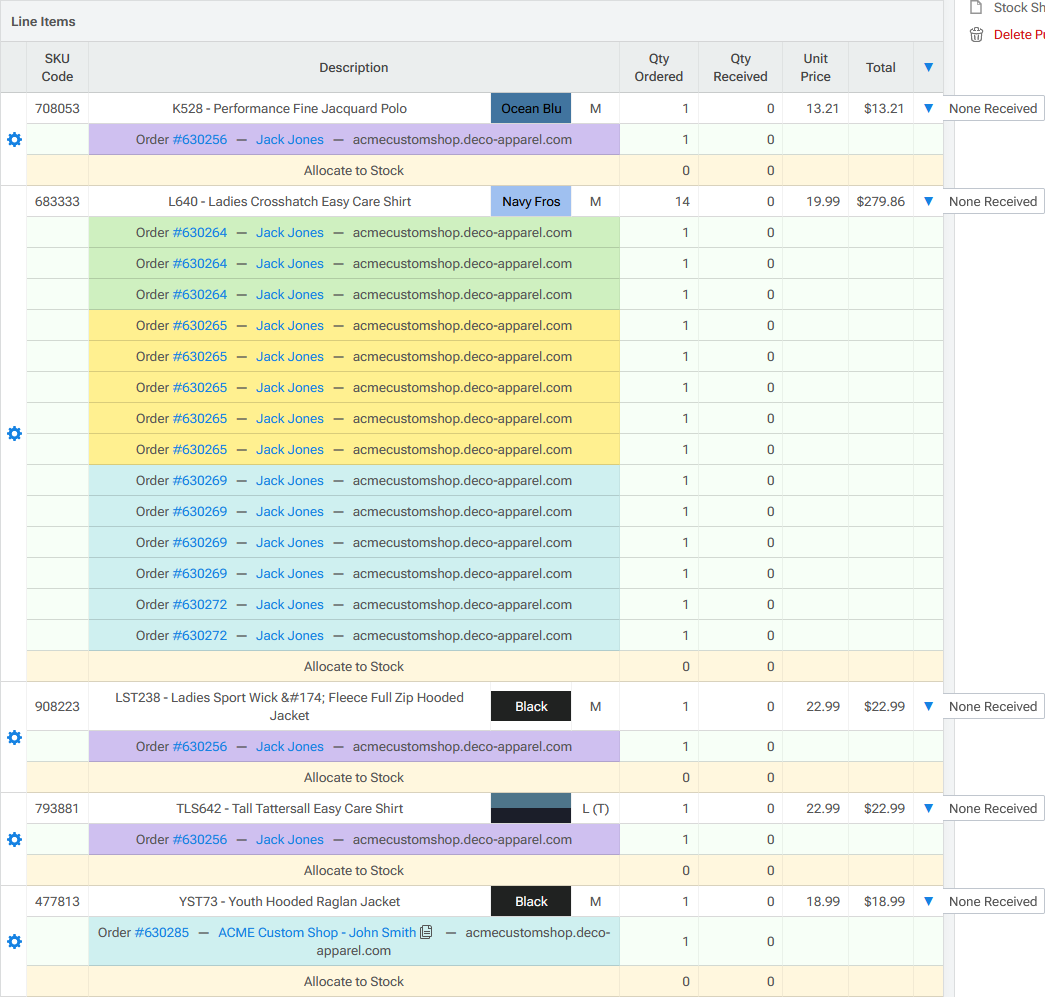
Task: Expand the arrow dropdown for the $13.21 total
Action: 928,108
